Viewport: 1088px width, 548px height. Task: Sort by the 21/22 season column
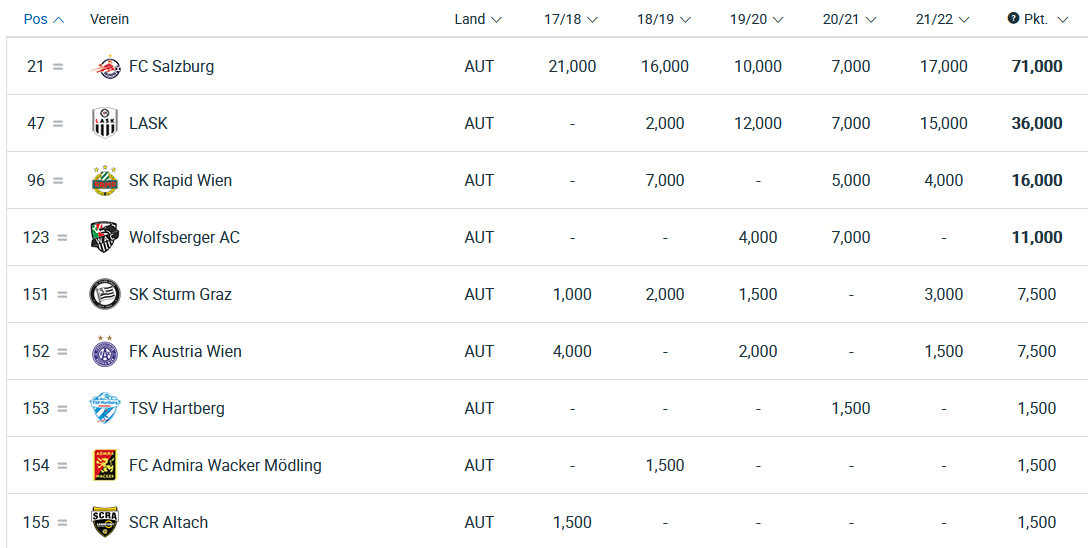942,19
